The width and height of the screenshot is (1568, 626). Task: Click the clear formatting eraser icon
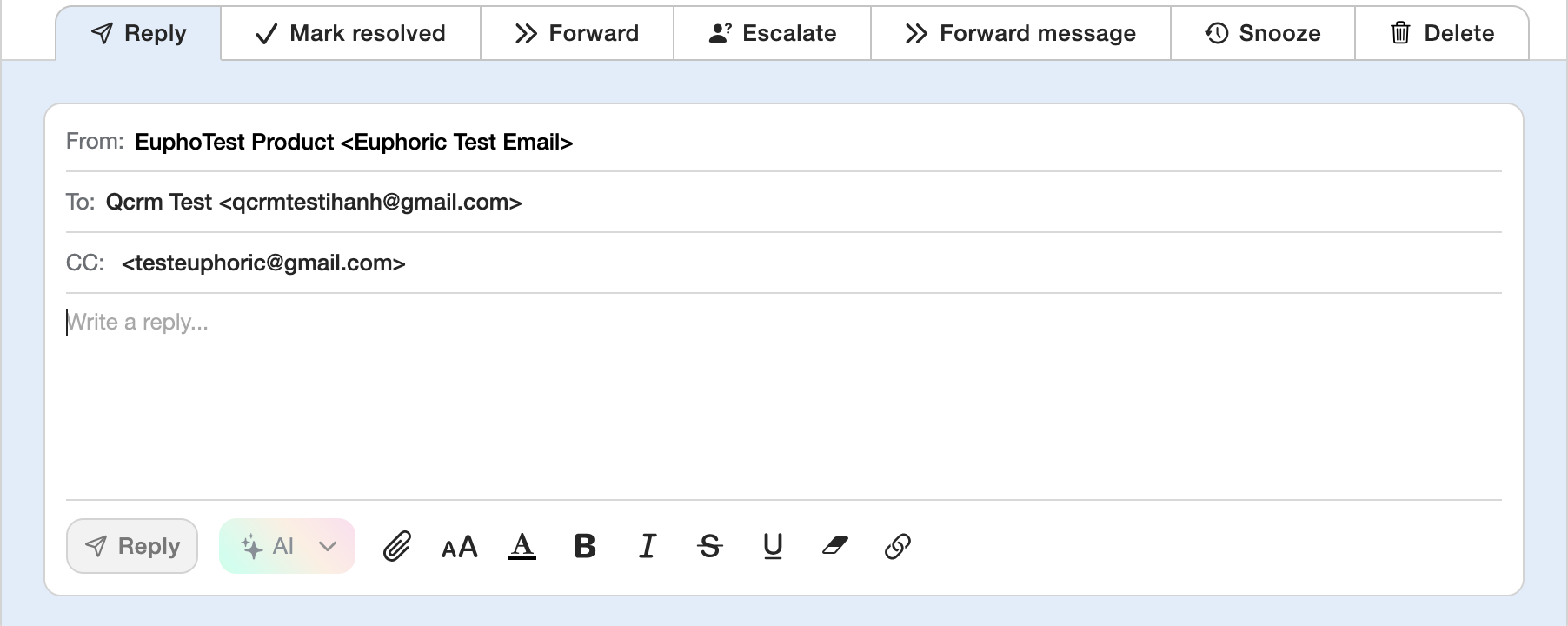(x=835, y=546)
